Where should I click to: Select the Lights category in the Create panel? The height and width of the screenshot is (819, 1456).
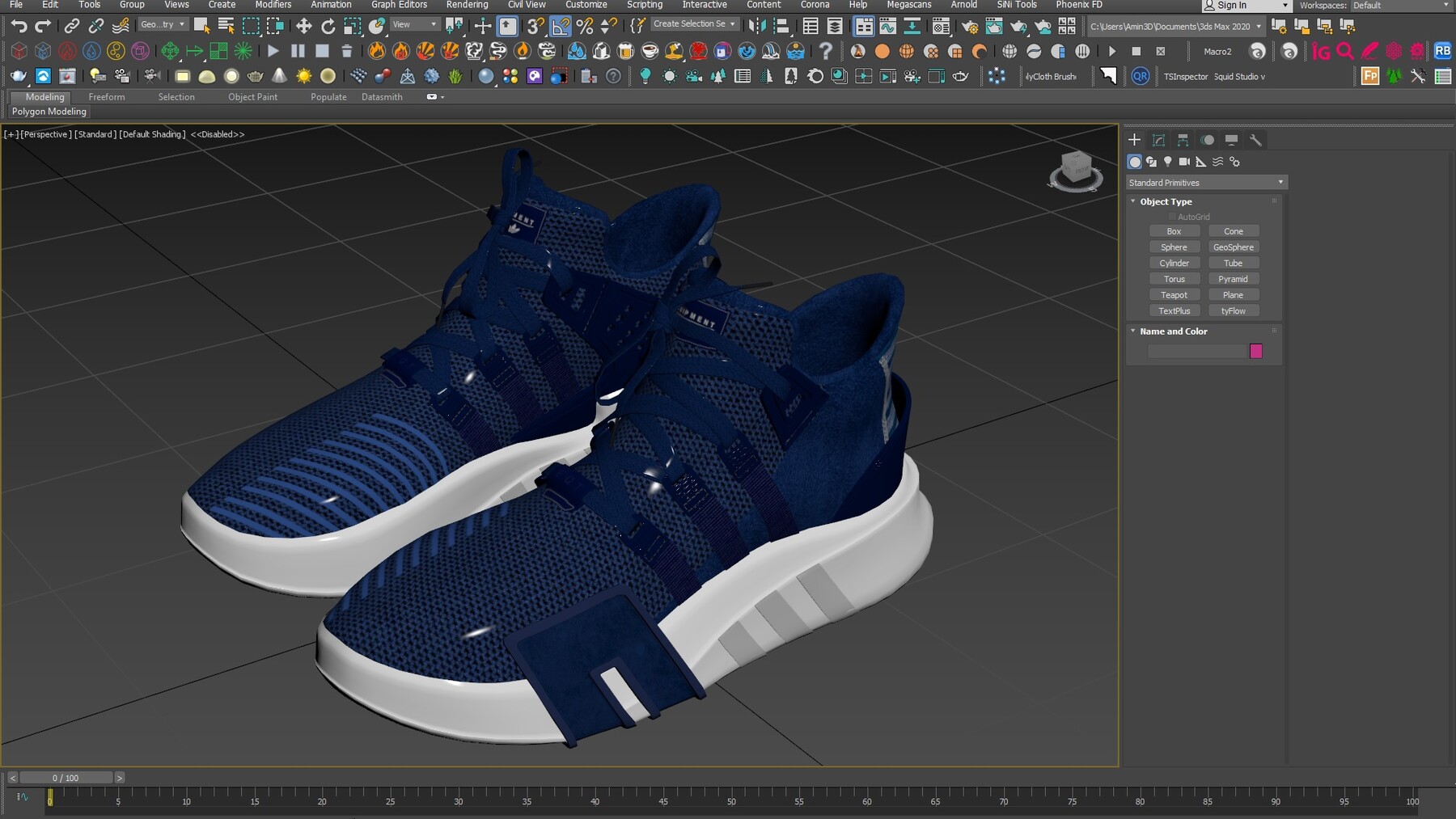click(1168, 162)
